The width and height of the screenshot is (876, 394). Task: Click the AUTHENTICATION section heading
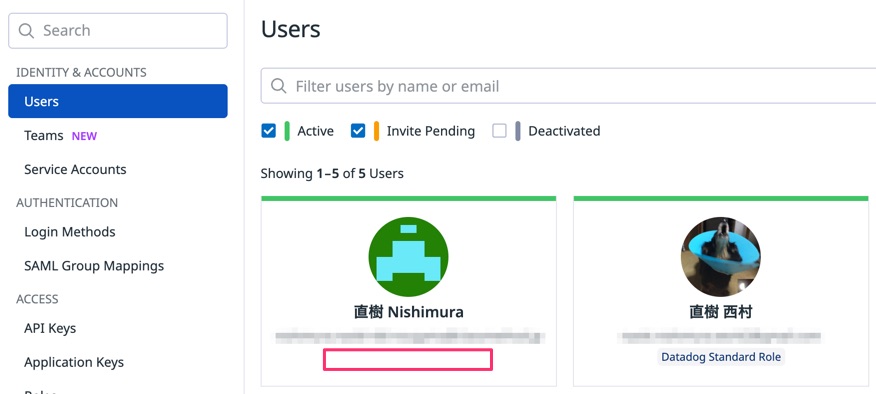[x=67, y=203]
